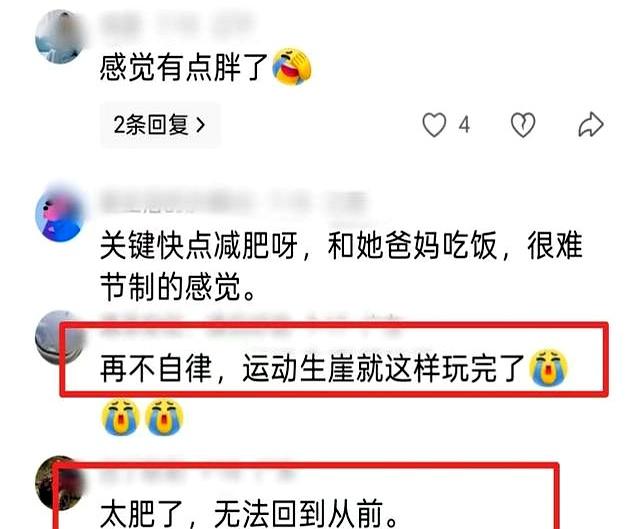Open the gray avatar beside "再不自律" comment
The width and height of the screenshot is (640, 529).
click(60, 337)
